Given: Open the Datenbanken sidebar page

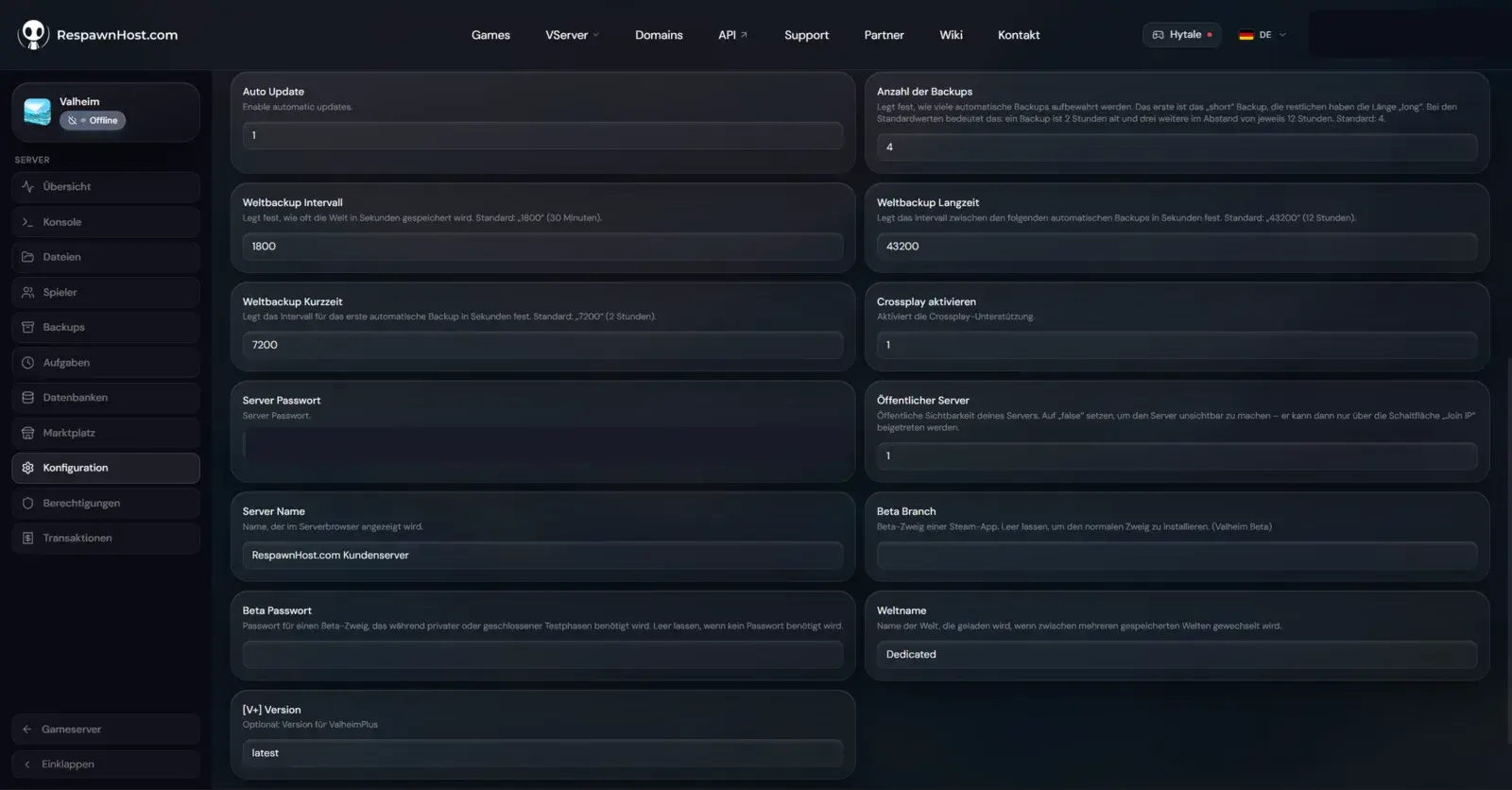Looking at the screenshot, I should point(106,398).
